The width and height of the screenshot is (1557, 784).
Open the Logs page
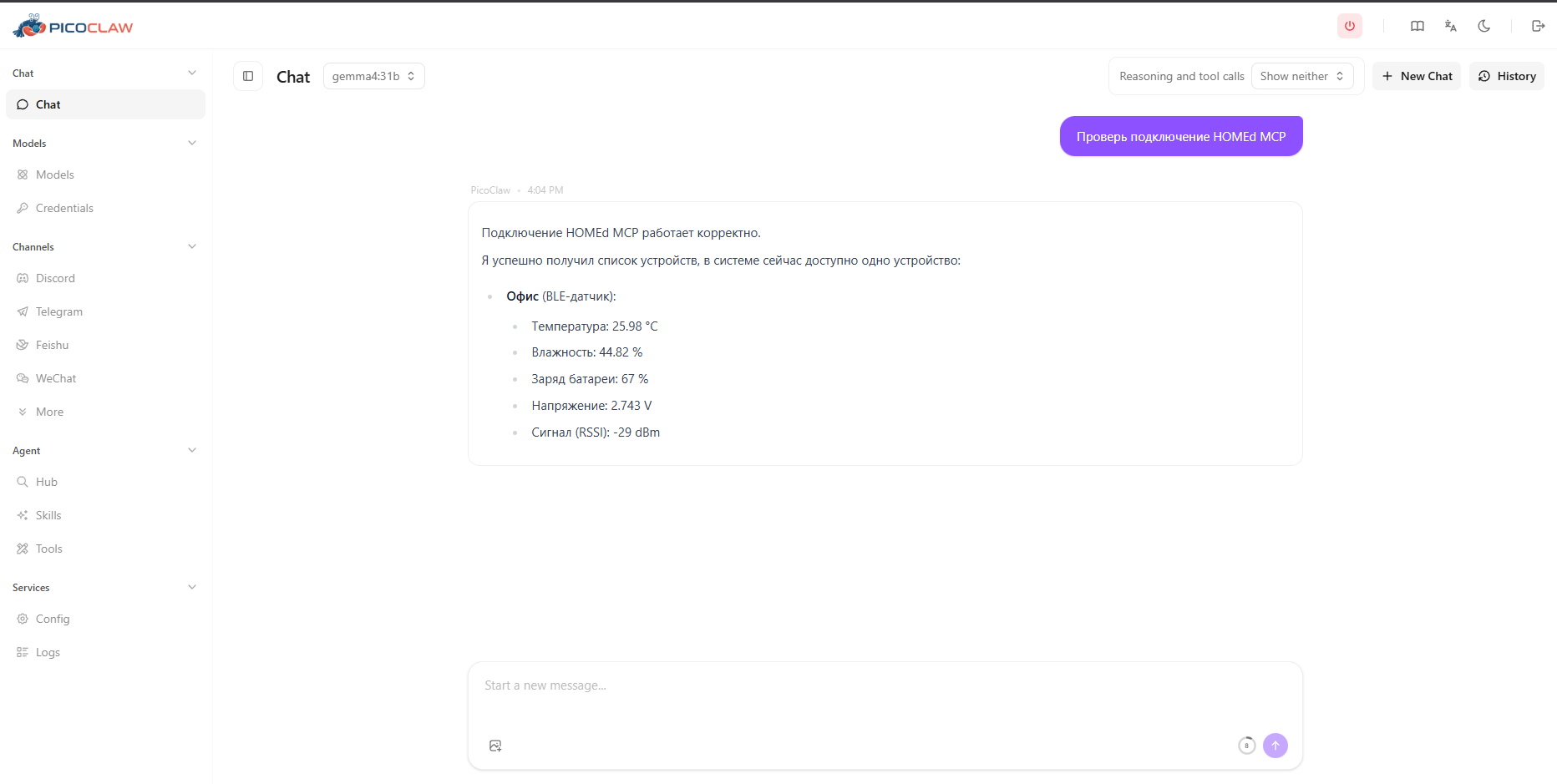point(105,652)
